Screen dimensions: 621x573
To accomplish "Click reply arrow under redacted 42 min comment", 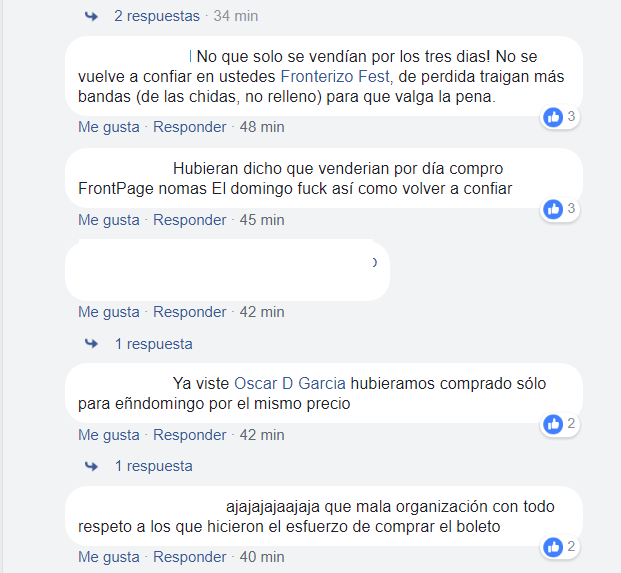I will [91, 343].
